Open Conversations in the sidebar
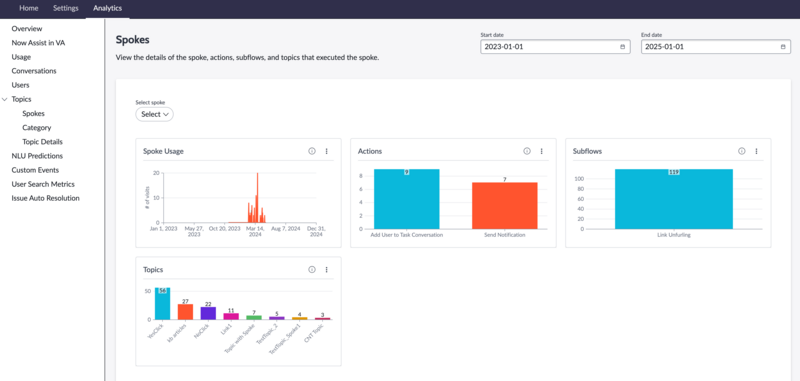This screenshot has height=381, width=800. [x=34, y=71]
